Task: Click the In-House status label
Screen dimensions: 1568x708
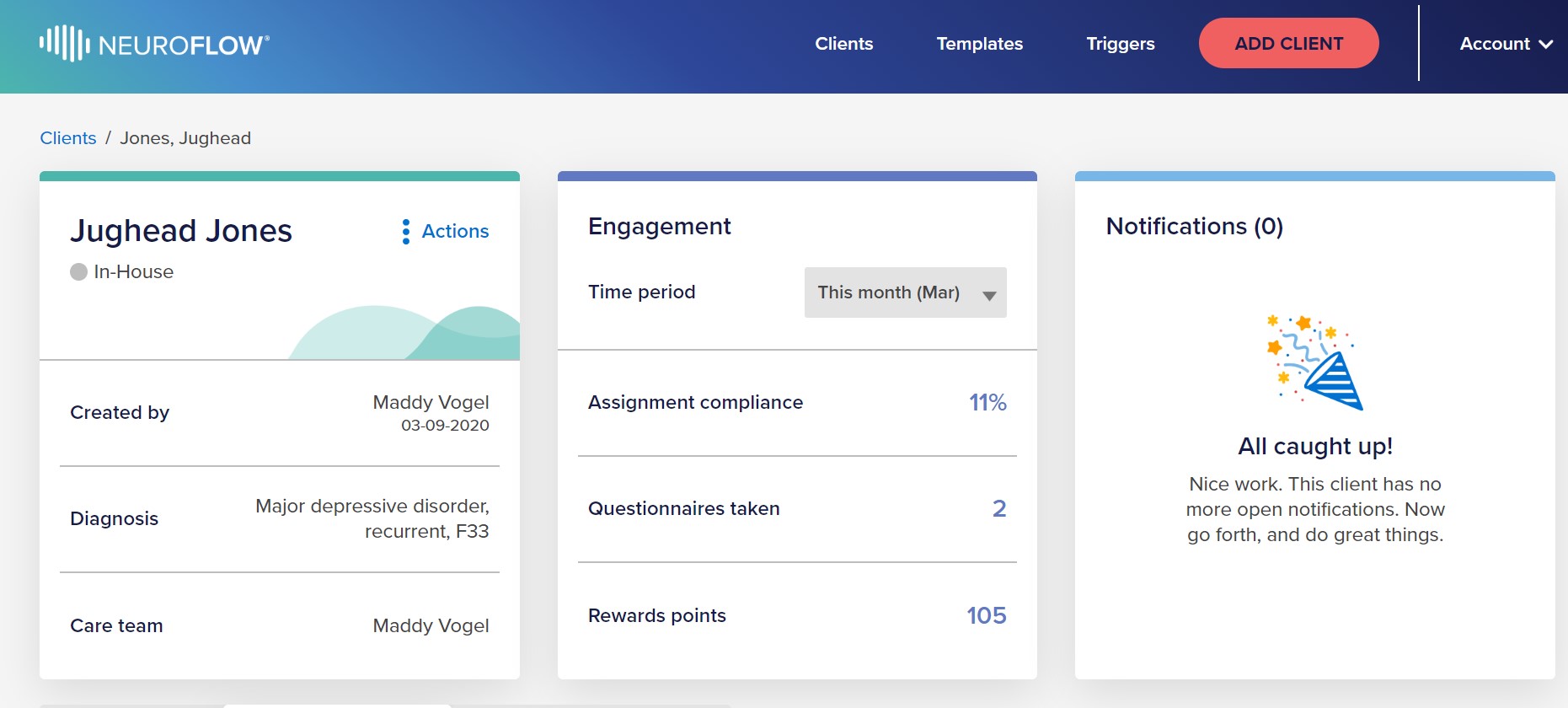Action: click(134, 272)
